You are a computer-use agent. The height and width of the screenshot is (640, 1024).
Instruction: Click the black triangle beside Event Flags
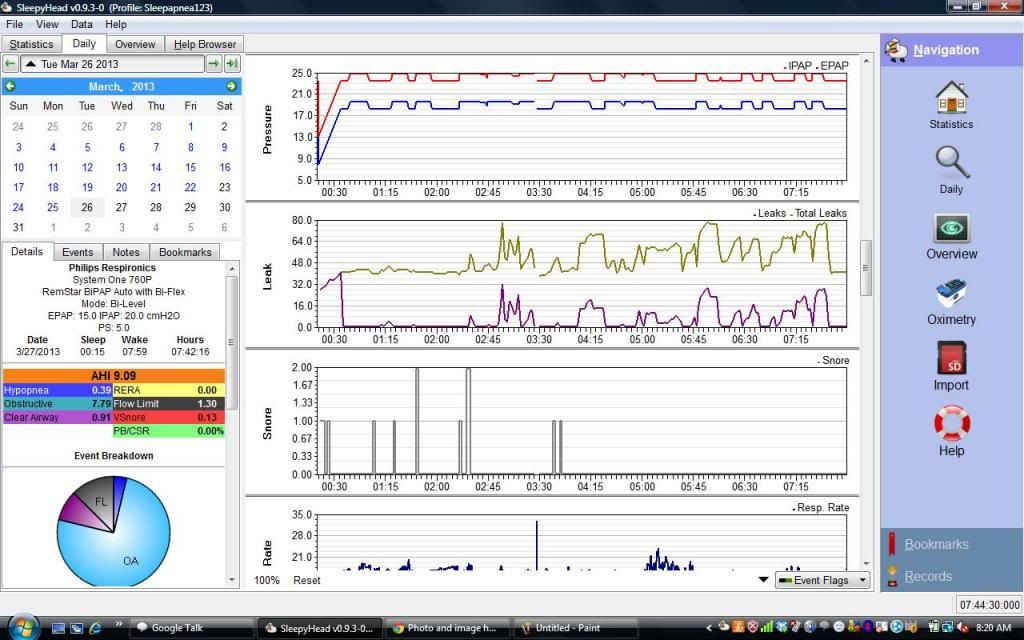tap(763, 580)
